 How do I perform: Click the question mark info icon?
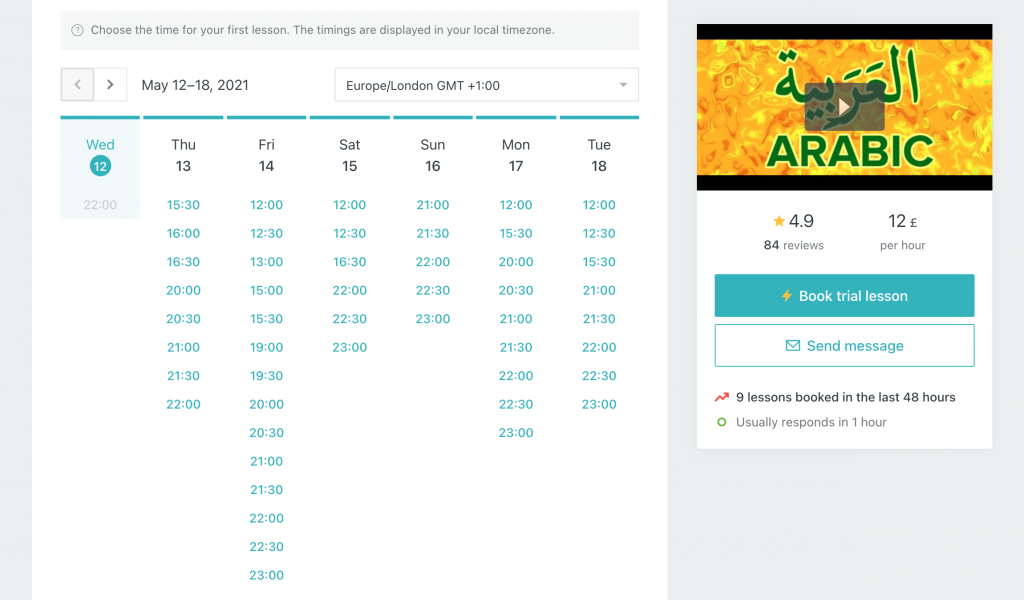(77, 30)
